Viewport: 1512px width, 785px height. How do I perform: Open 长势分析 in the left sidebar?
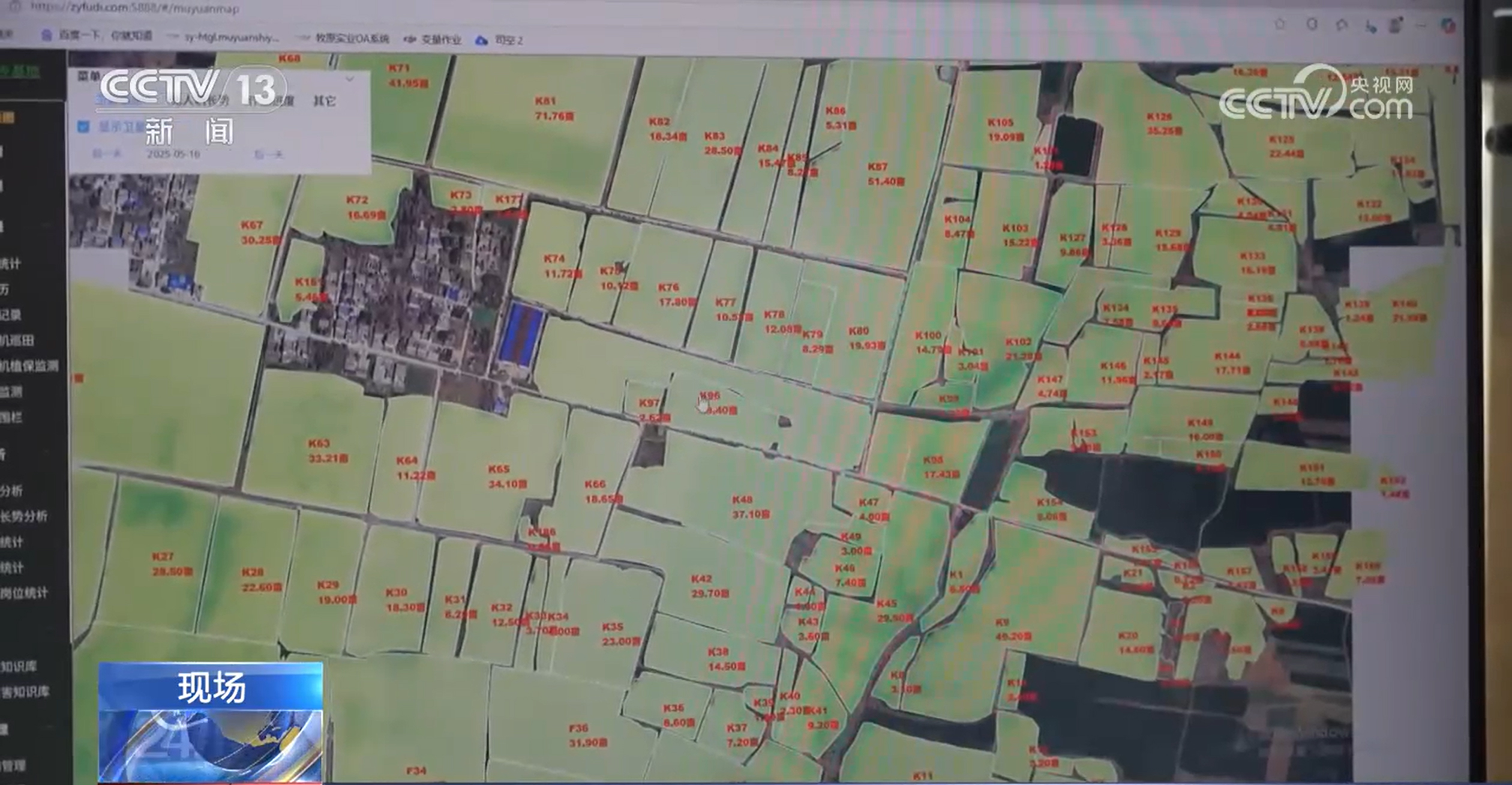(x=23, y=516)
